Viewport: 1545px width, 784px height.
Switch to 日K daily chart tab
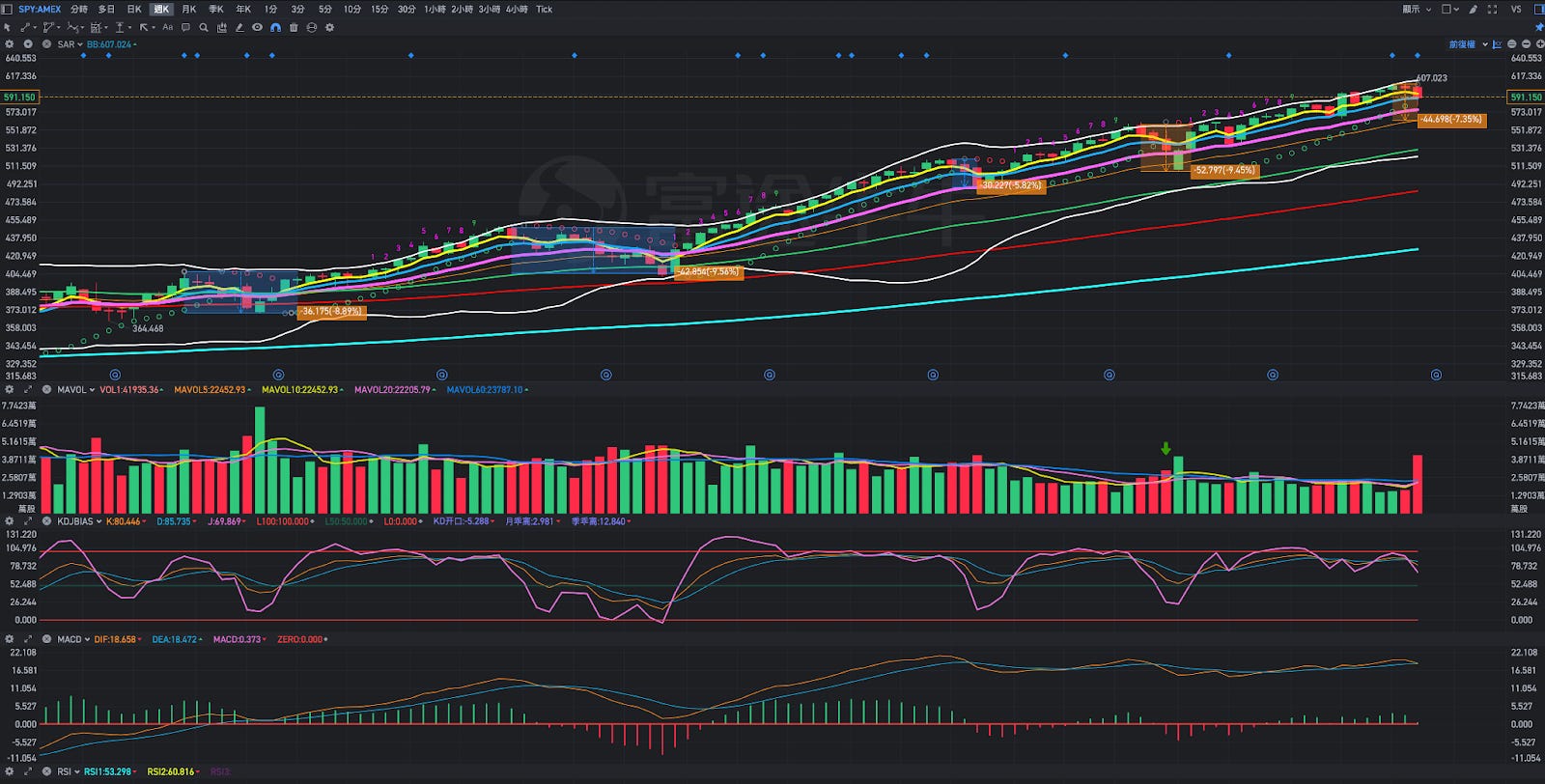pos(134,9)
